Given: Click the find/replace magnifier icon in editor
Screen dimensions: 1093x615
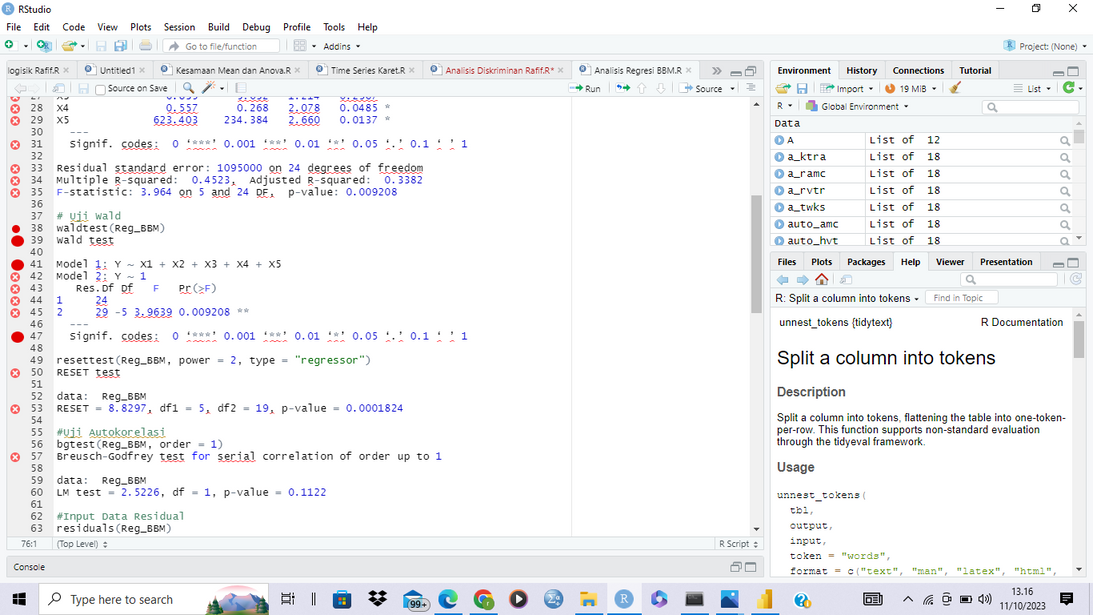Looking at the screenshot, I should coord(189,89).
